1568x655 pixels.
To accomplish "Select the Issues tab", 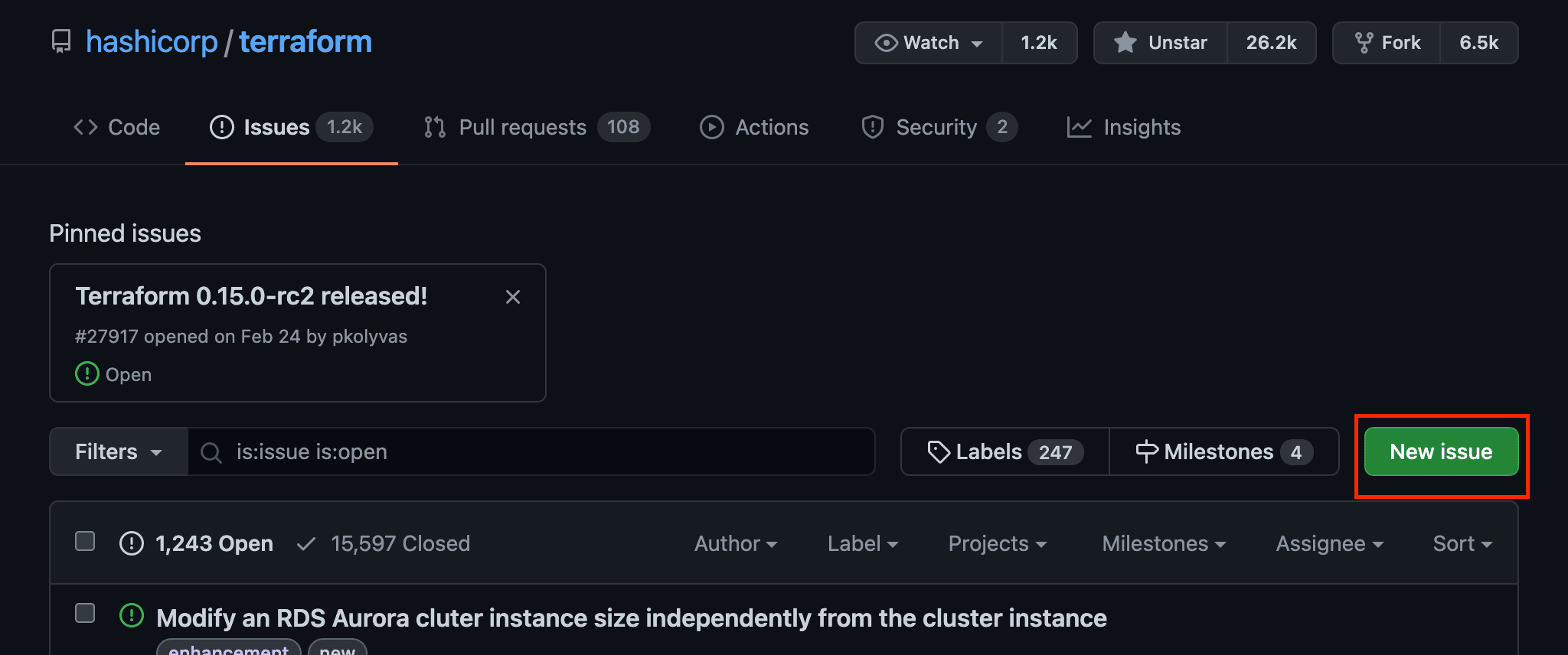I will pyautogui.click(x=291, y=127).
